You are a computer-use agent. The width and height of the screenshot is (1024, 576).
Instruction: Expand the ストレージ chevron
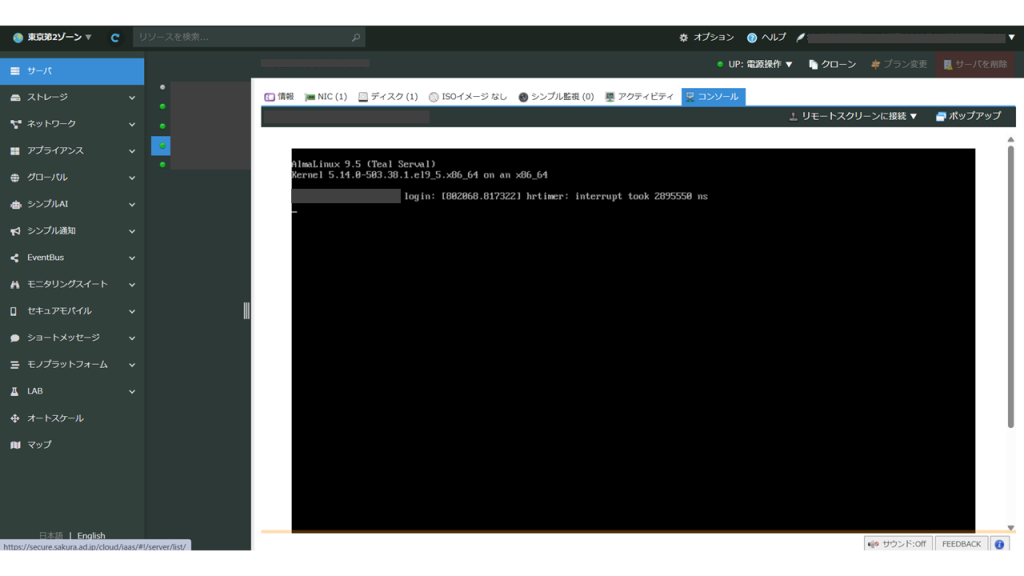132,98
